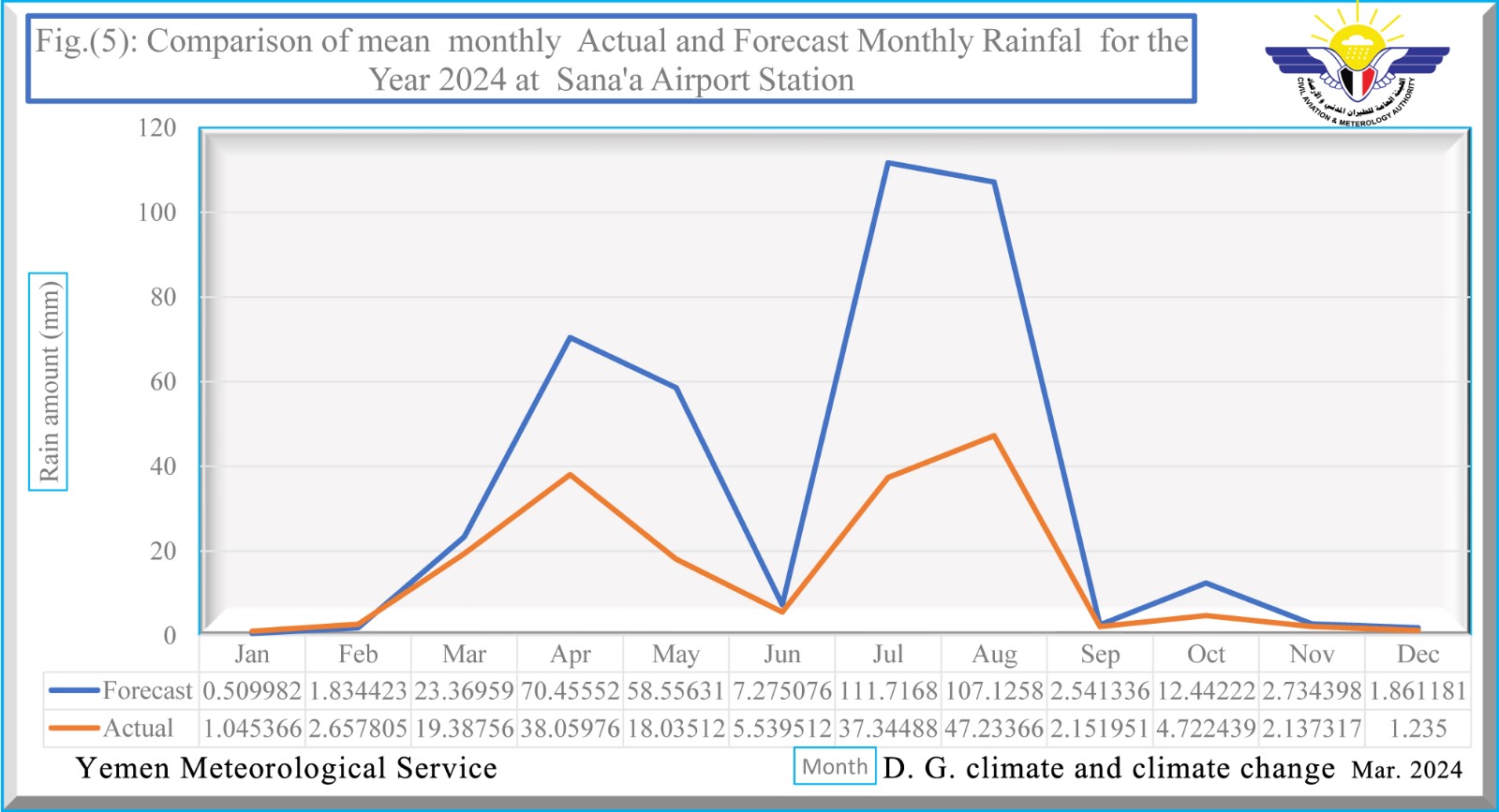This screenshot has width=1499, height=812.
Task: Click the 40 y-axis tick label
Action: click(x=163, y=465)
